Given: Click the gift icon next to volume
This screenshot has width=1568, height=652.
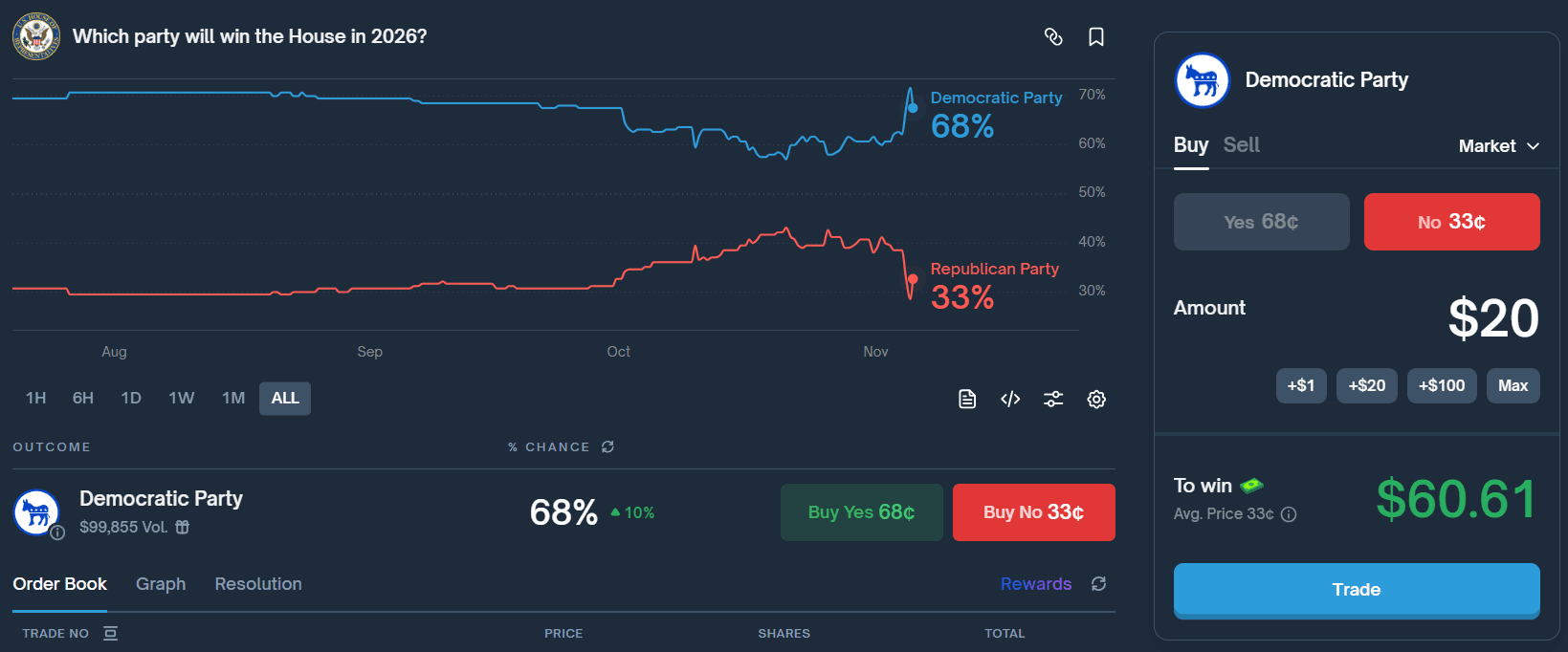Looking at the screenshot, I should tap(182, 527).
